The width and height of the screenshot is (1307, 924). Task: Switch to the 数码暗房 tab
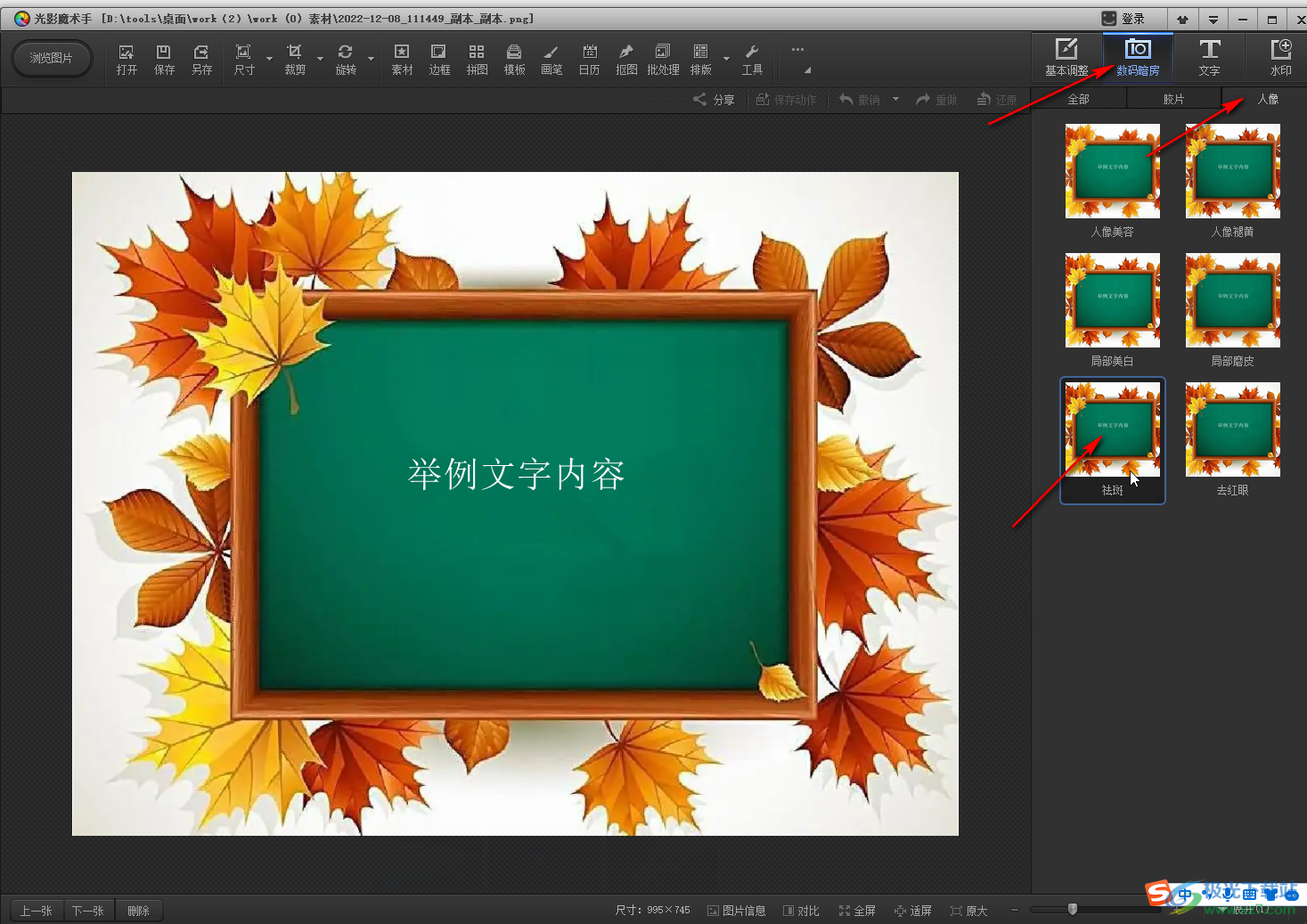1138,58
